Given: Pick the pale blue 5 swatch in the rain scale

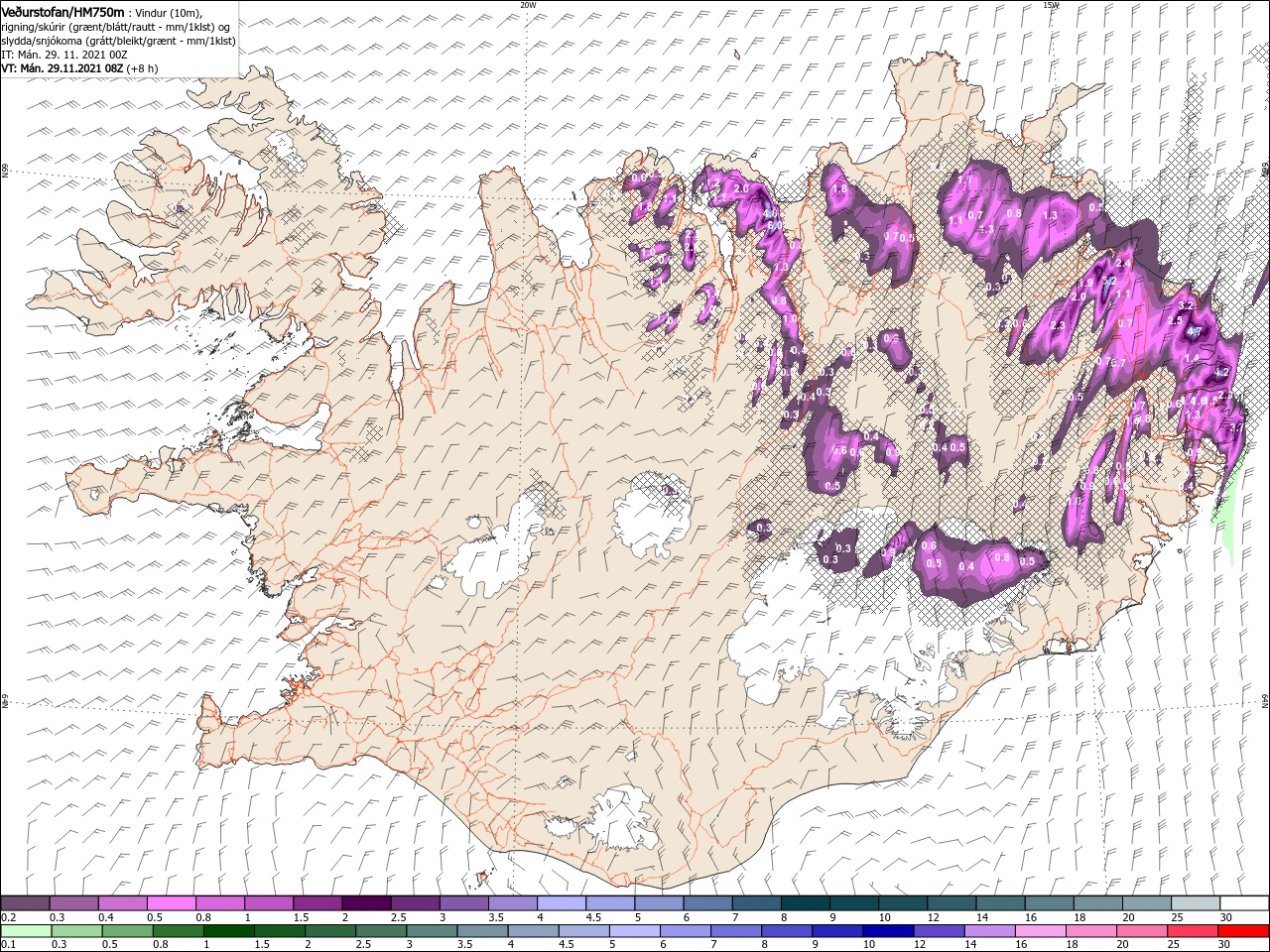Looking at the screenshot, I should pos(635,931).
